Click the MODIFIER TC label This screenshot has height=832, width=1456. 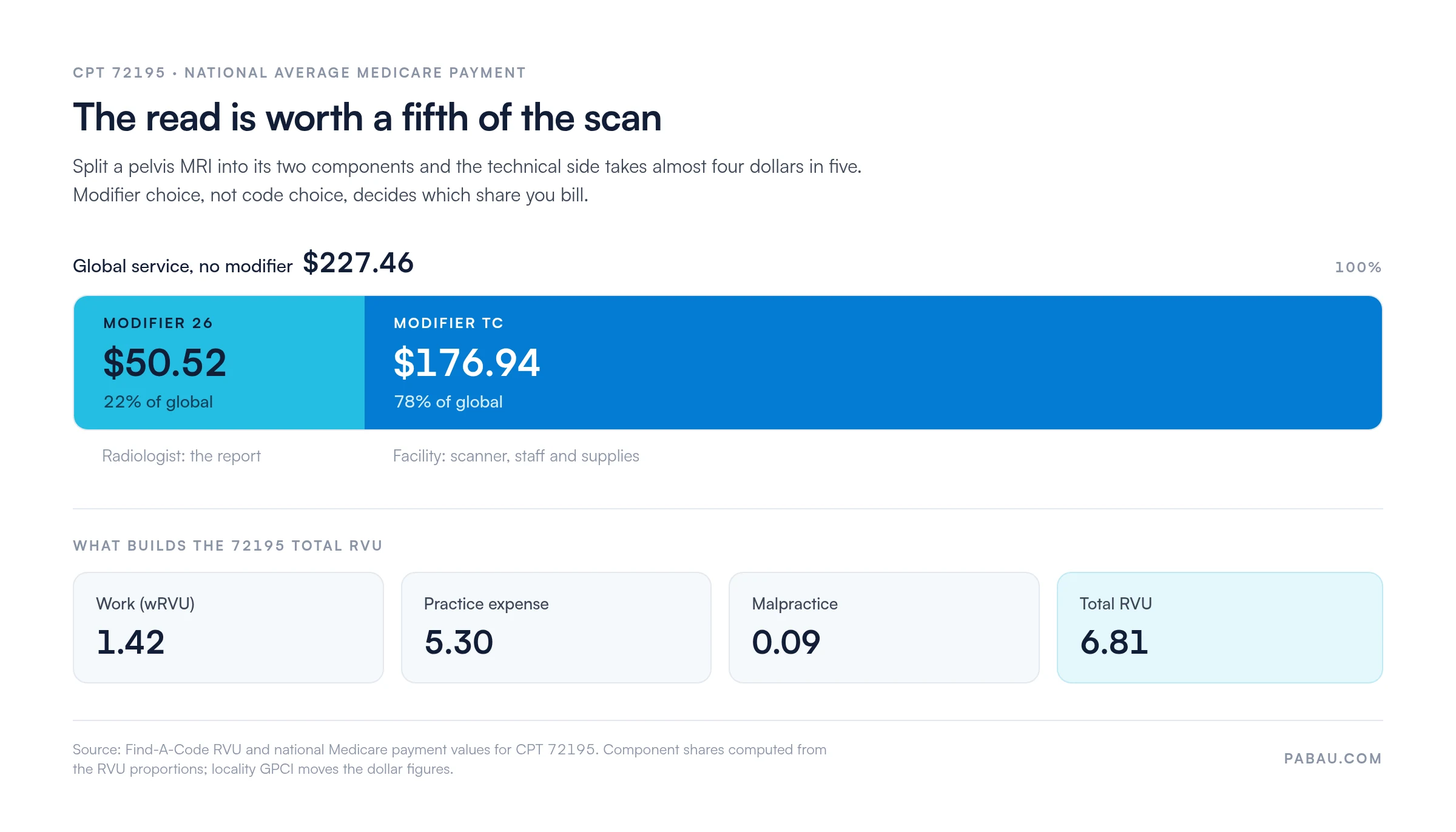coord(448,323)
